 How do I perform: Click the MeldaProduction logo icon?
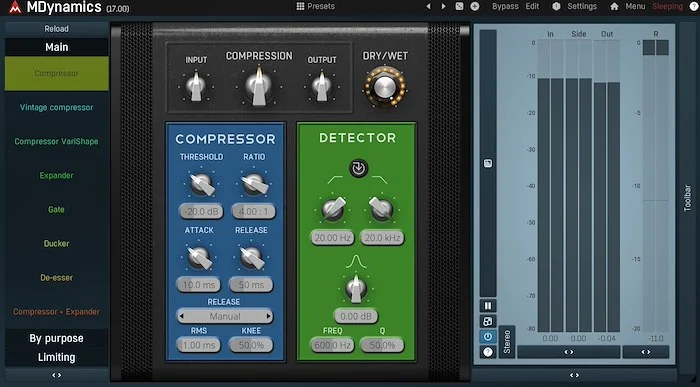pyautogui.click(x=15, y=7)
